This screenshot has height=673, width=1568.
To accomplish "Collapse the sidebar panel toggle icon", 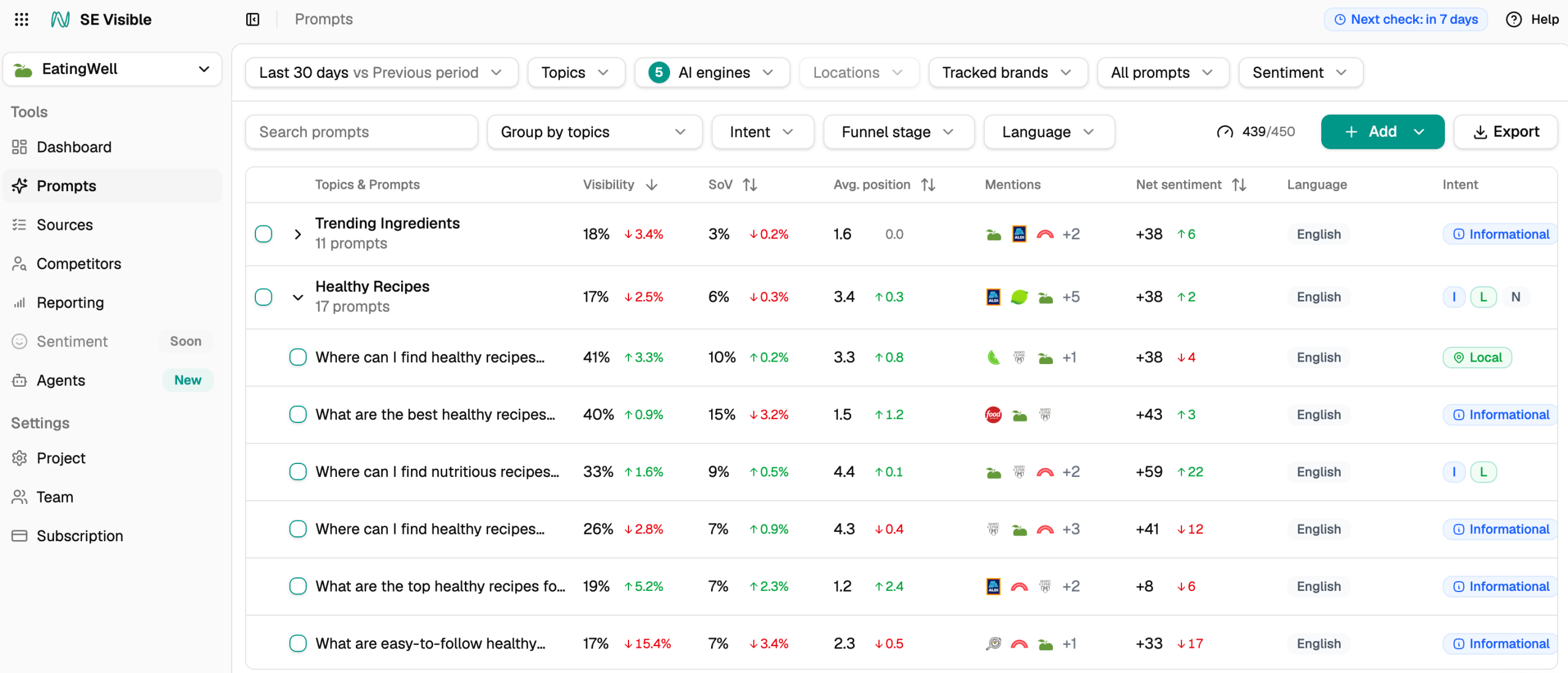I will point(252,20).
